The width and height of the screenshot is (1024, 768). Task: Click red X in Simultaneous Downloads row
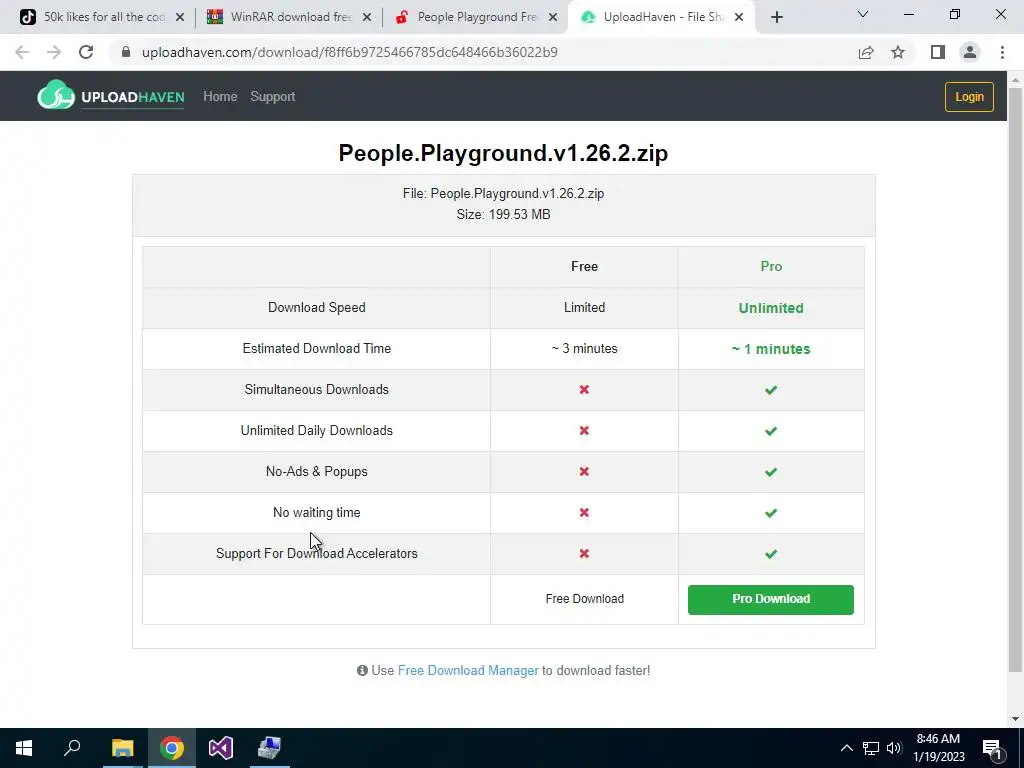coord(584,389)
